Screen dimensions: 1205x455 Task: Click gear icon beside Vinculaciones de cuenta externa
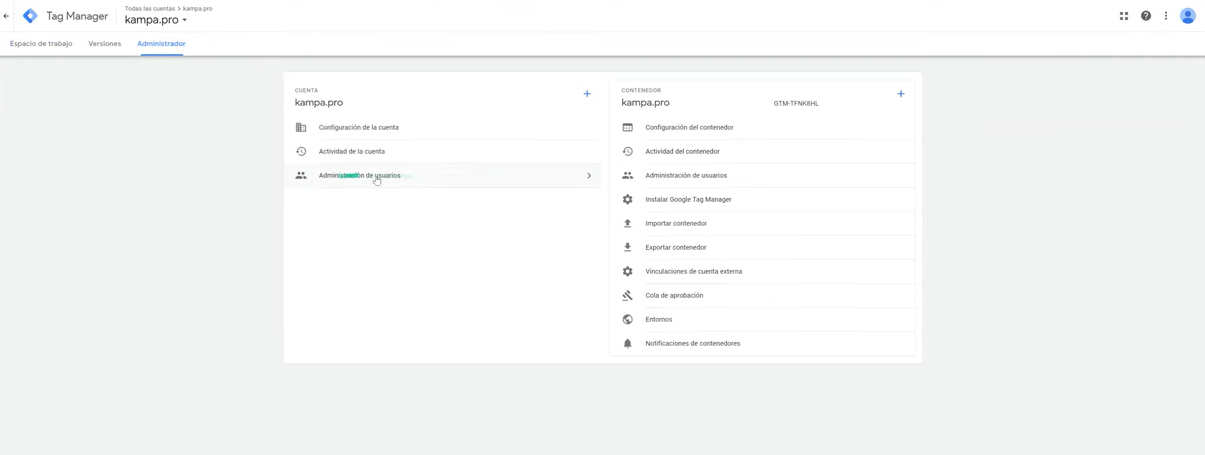coord(628,272)
